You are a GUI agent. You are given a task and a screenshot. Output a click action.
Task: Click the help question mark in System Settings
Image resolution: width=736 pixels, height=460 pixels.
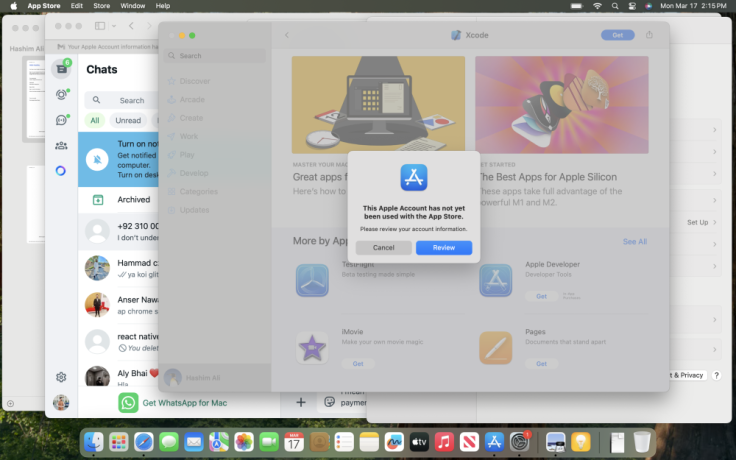coord(716,375)
